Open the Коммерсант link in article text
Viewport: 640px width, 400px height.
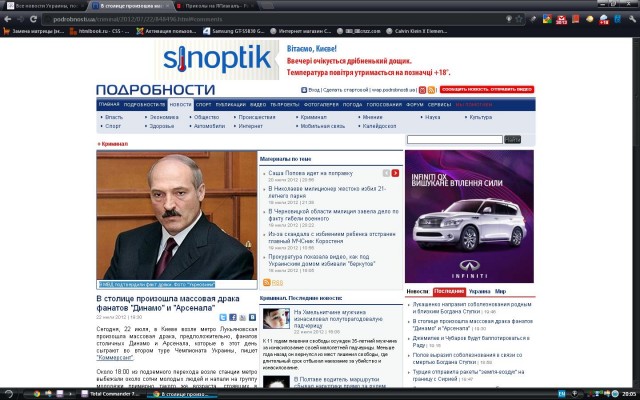point(115,358)
